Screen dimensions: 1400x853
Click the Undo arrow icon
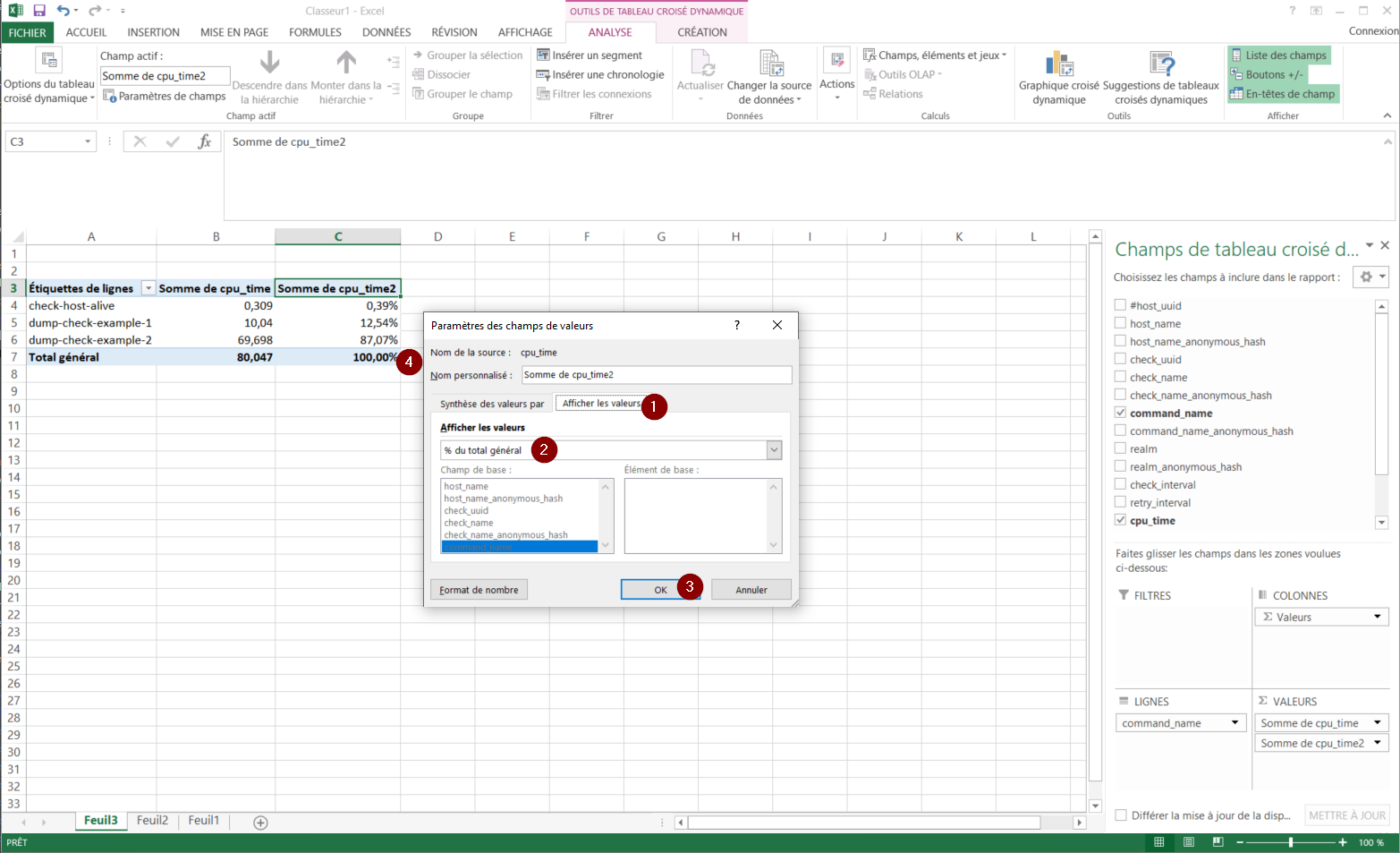click(x=63, y=11)
